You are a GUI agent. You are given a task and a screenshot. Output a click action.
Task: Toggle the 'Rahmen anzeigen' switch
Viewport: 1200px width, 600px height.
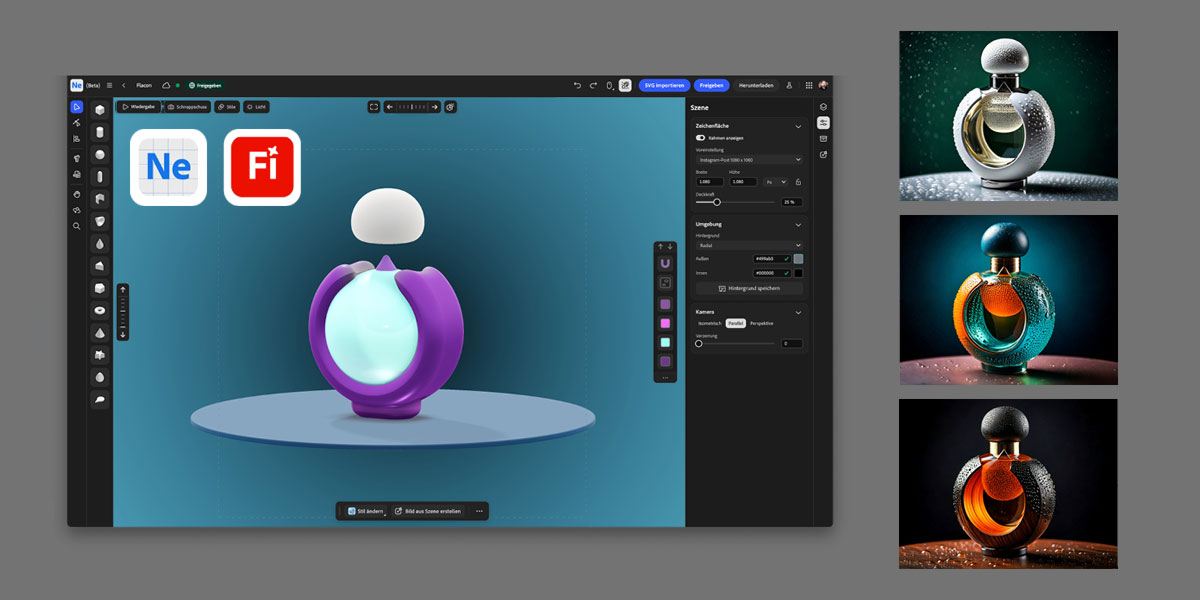700,138
